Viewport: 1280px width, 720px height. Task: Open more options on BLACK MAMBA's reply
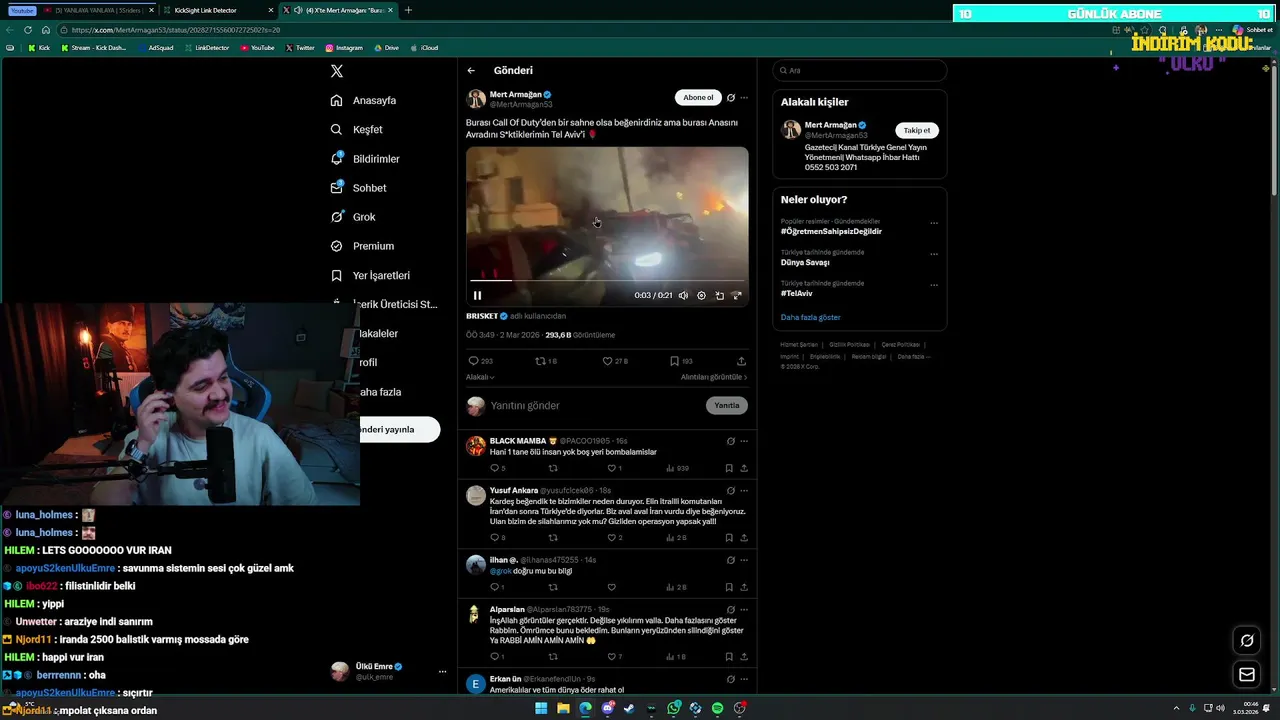tap(744, 441)
